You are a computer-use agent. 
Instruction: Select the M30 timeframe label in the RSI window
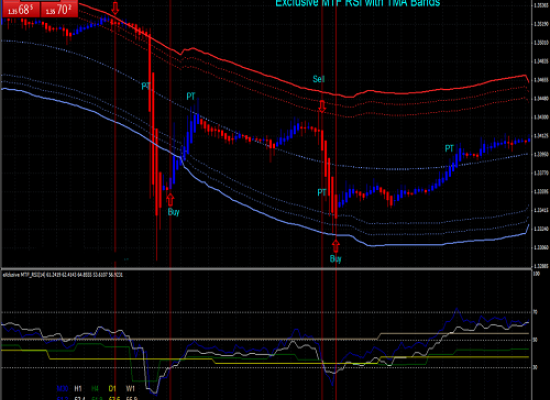coord(62,388)
